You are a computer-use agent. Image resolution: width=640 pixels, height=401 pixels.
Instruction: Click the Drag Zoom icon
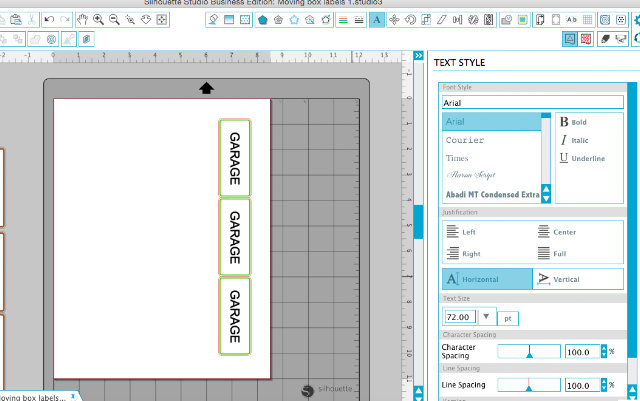(146, 20)
